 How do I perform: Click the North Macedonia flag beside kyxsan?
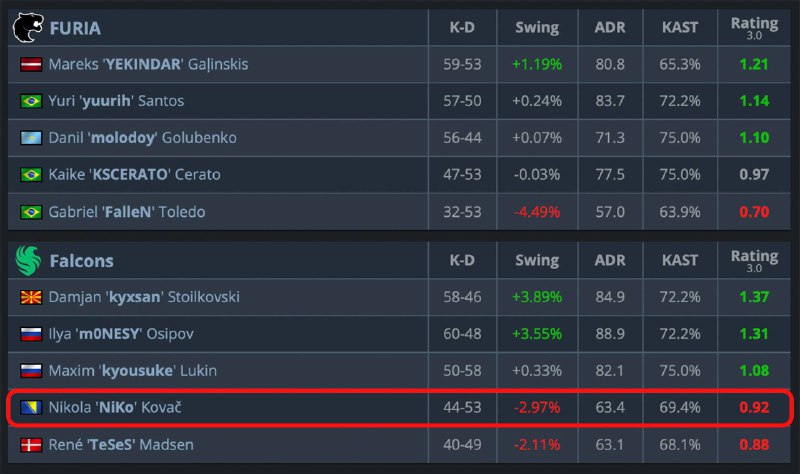31,298
